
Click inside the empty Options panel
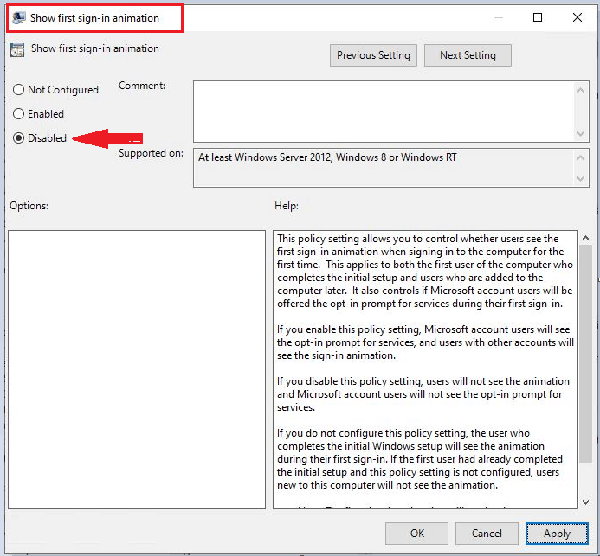[x=135, y=370]
